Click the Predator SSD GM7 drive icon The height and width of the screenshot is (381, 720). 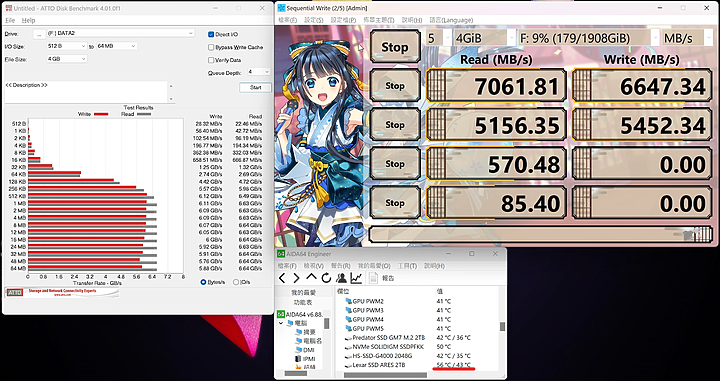[348, 338]
